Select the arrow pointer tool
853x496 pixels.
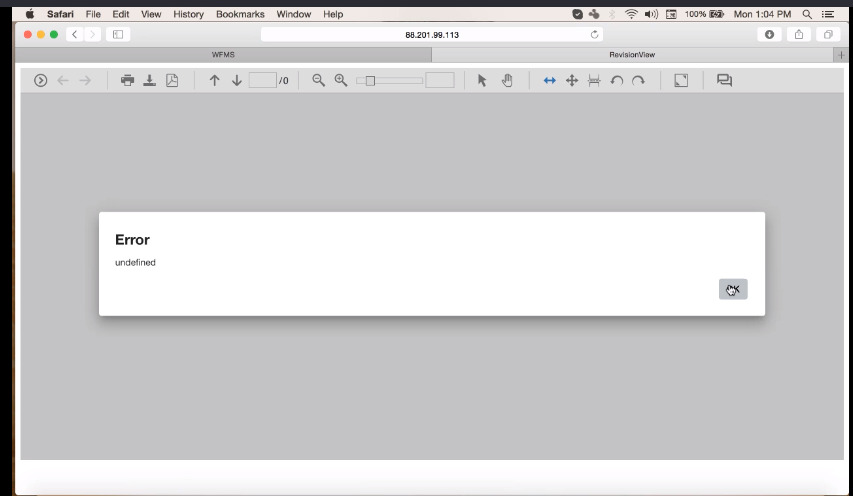click(482, 80)
